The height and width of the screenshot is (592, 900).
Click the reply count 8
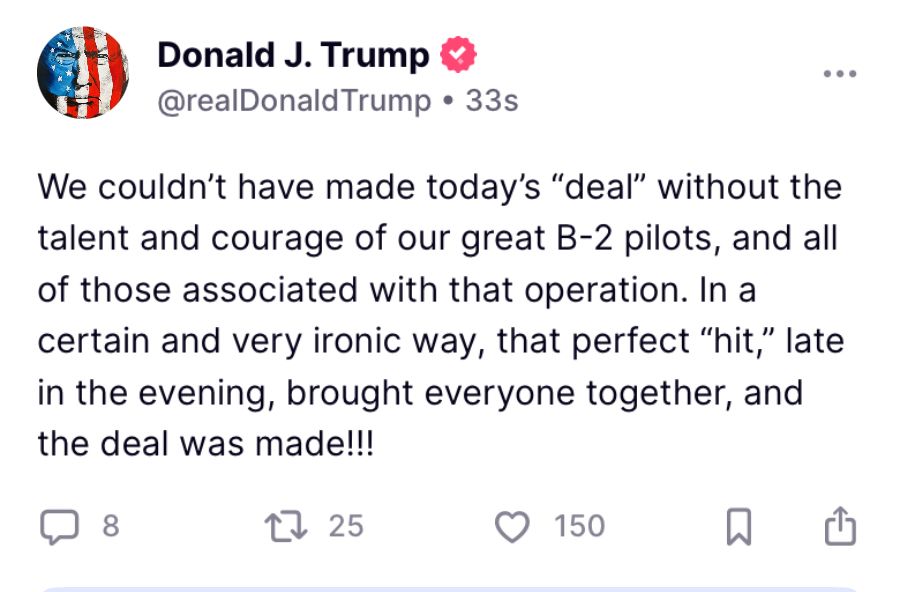(110, 527)
